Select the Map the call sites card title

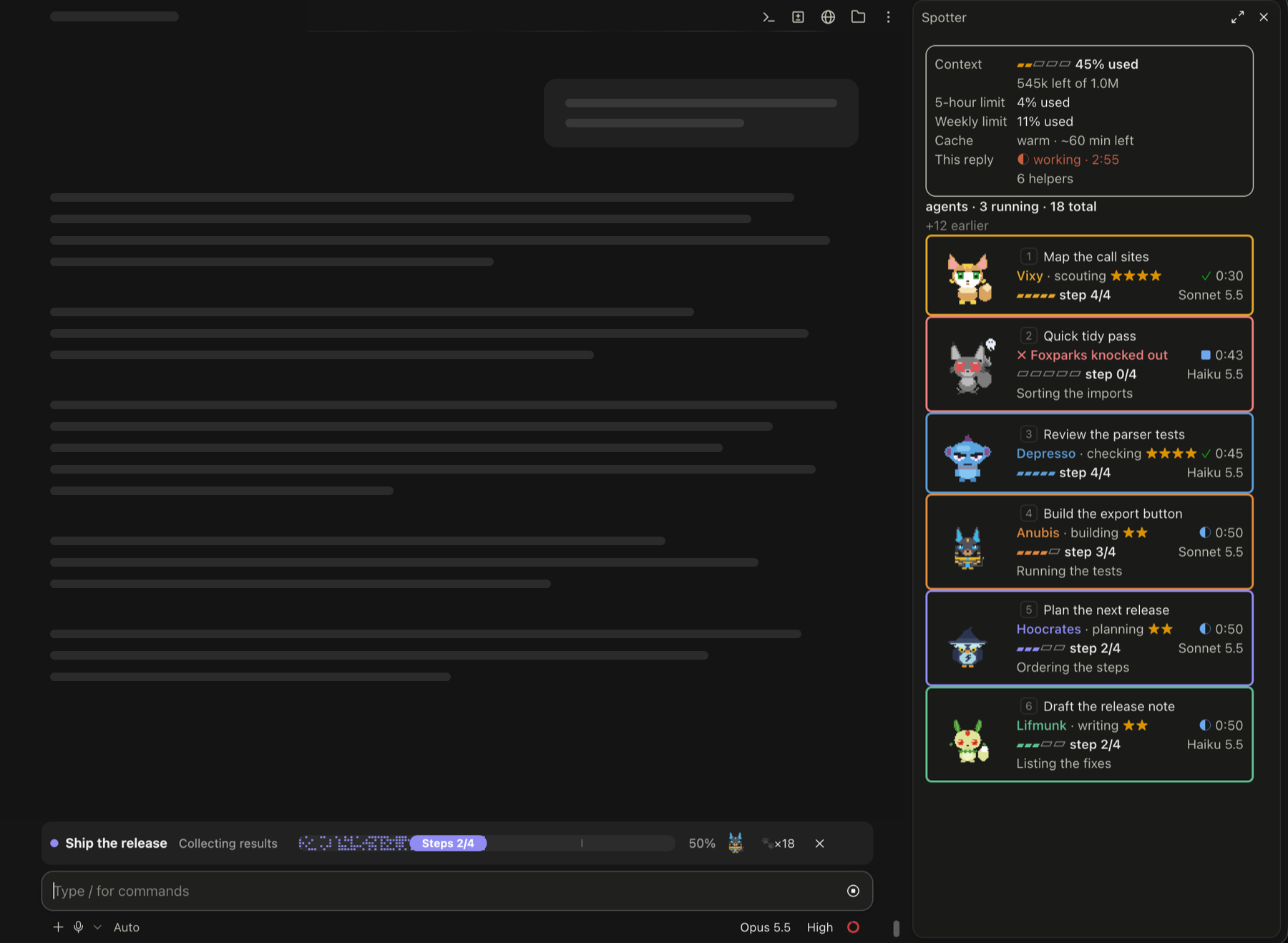[x=1096, y=257]
